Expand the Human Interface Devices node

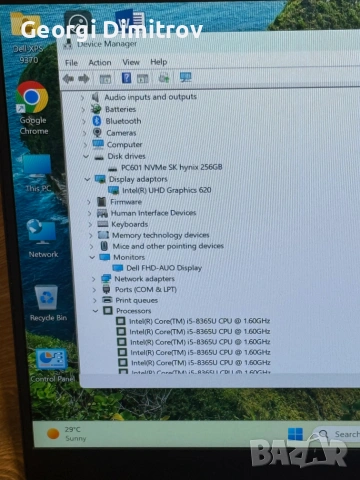pos(89,213)
